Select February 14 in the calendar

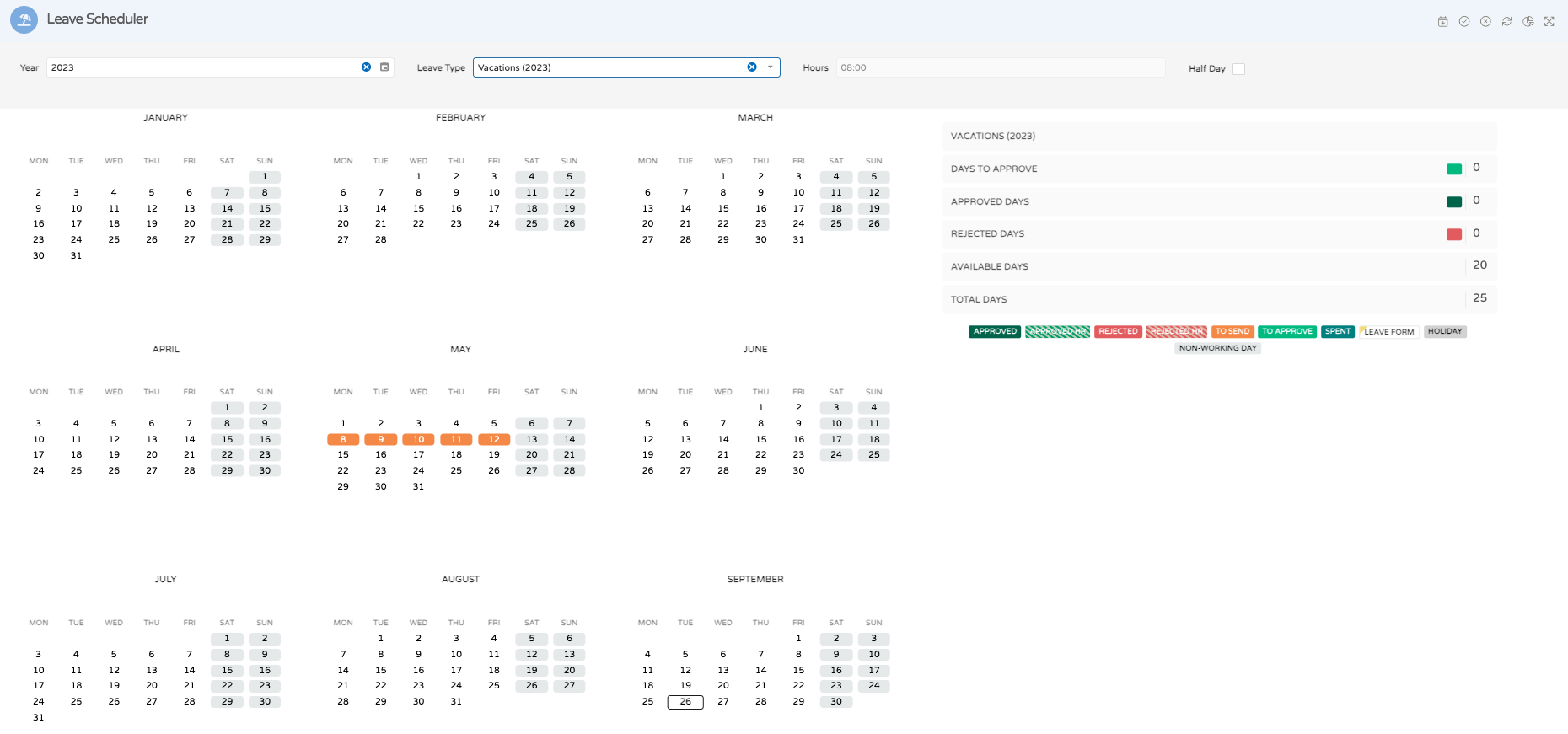click(x=381, y=208)
